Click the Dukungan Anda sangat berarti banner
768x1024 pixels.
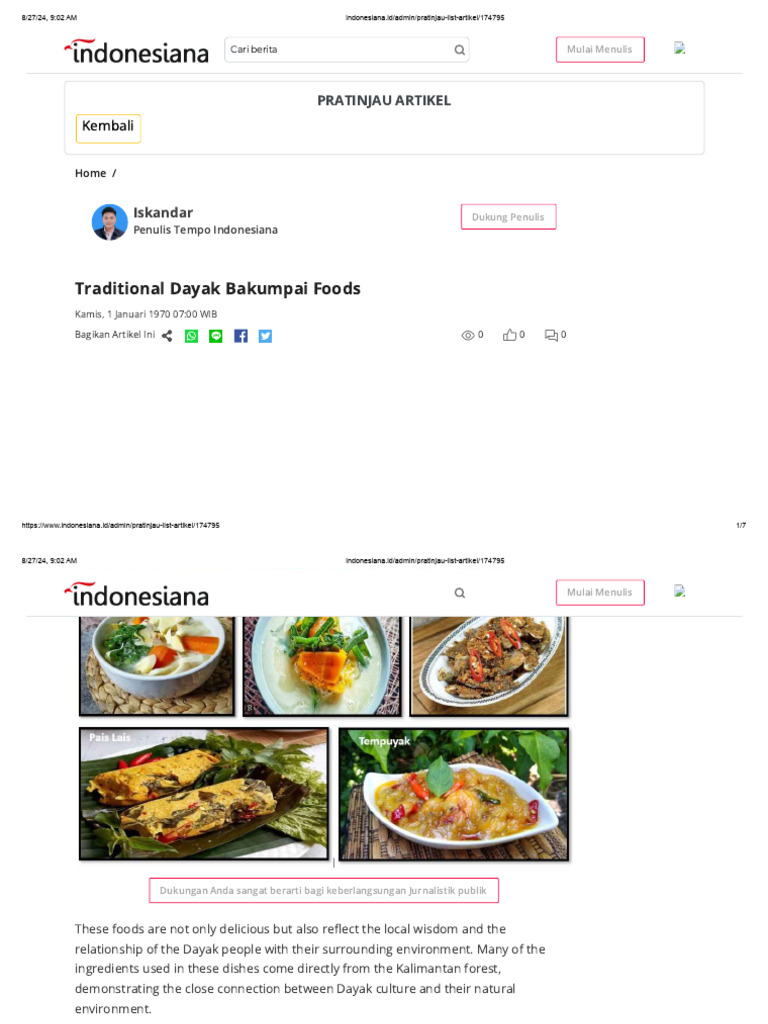[x=324, y=891]
